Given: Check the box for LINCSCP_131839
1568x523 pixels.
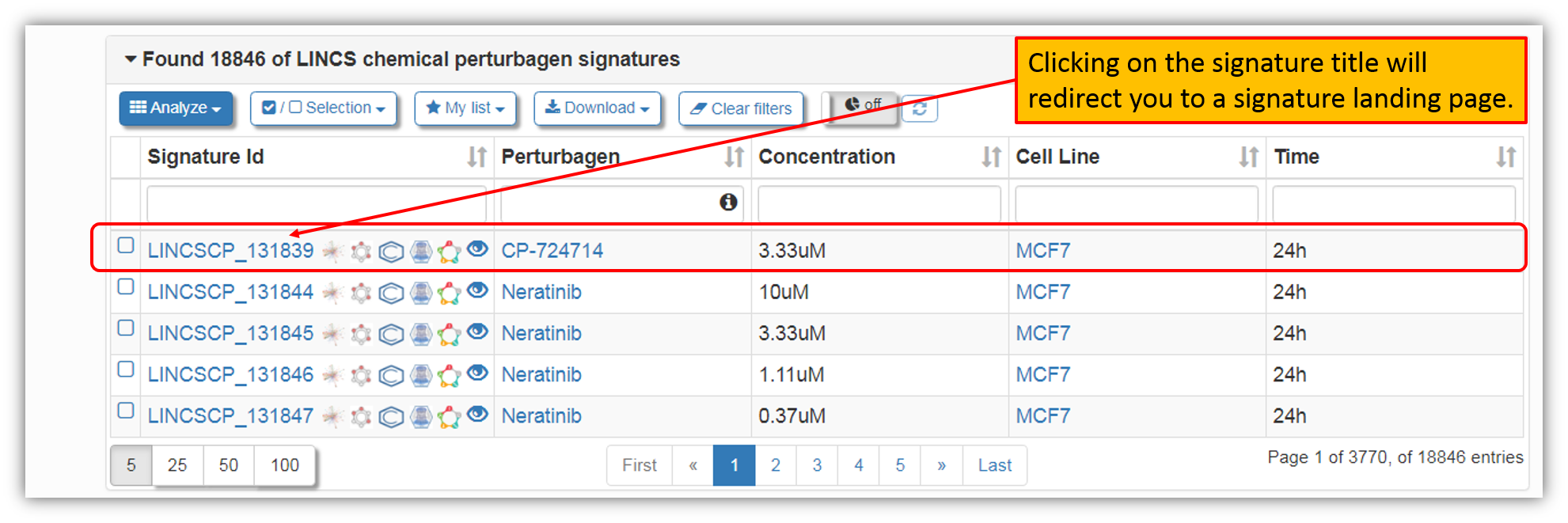Looking at the screenshot, I should pyautogui.click(x=126, y=245).
